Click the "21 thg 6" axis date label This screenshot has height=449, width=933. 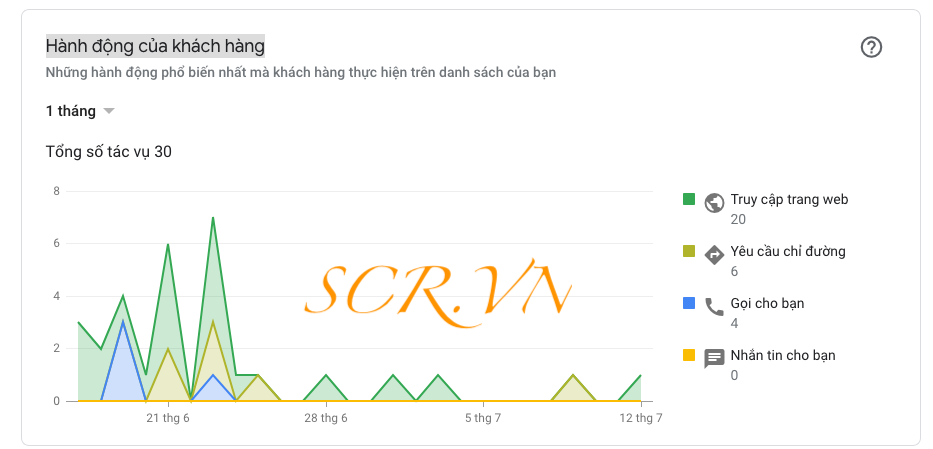[168, 418]
